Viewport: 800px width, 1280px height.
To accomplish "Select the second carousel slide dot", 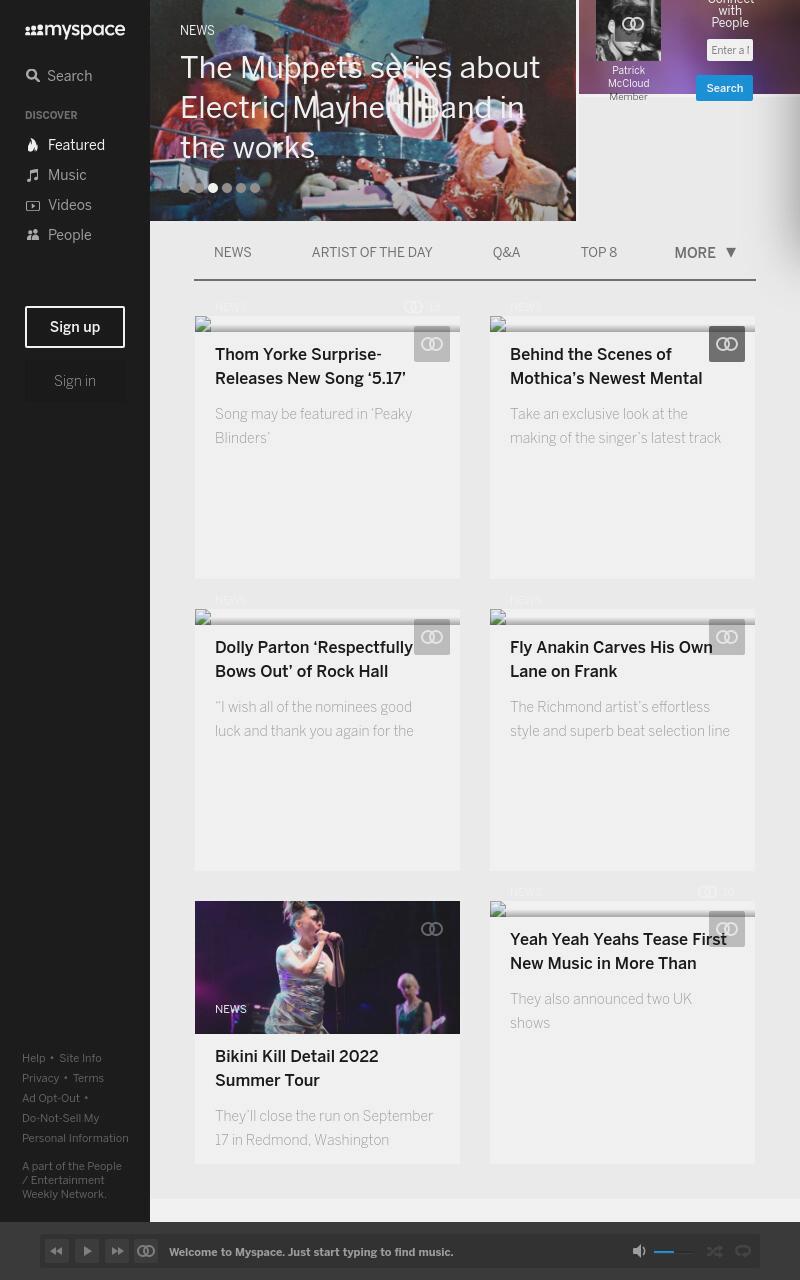I will pyautogui.click(x=199, y=188).
